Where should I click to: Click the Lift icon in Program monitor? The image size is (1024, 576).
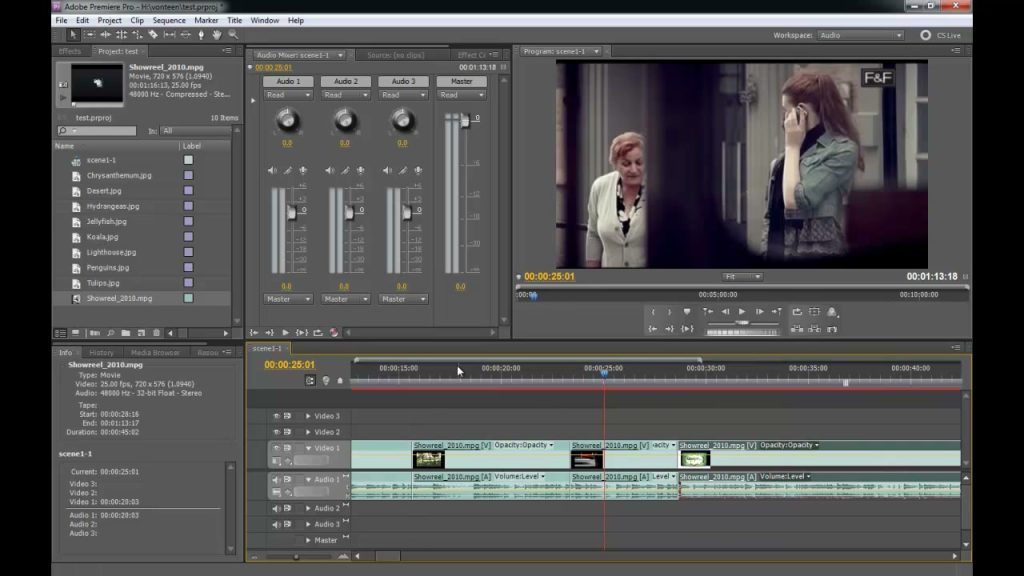point(797,329)
